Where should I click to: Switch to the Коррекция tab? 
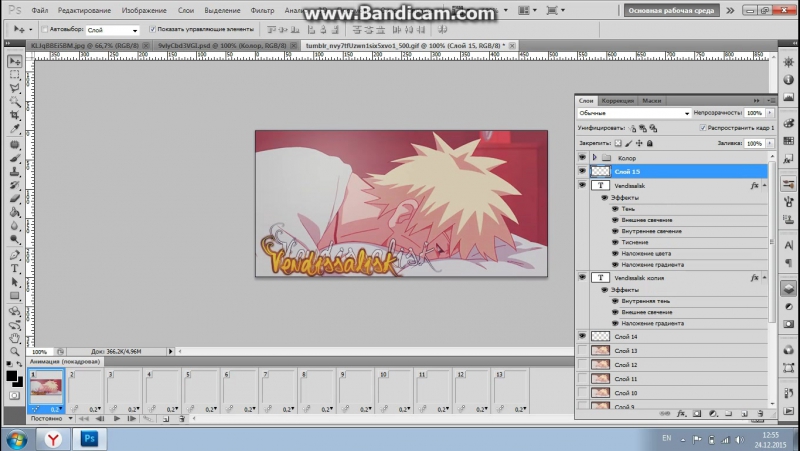pos(617,101)
